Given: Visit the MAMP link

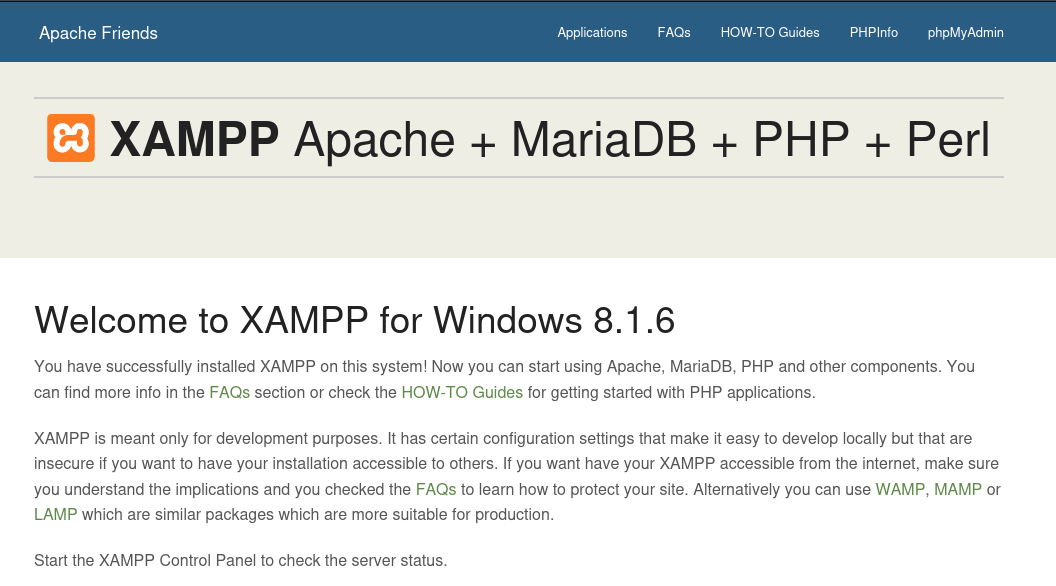Looking at the screenshot, I should [958, 489].
